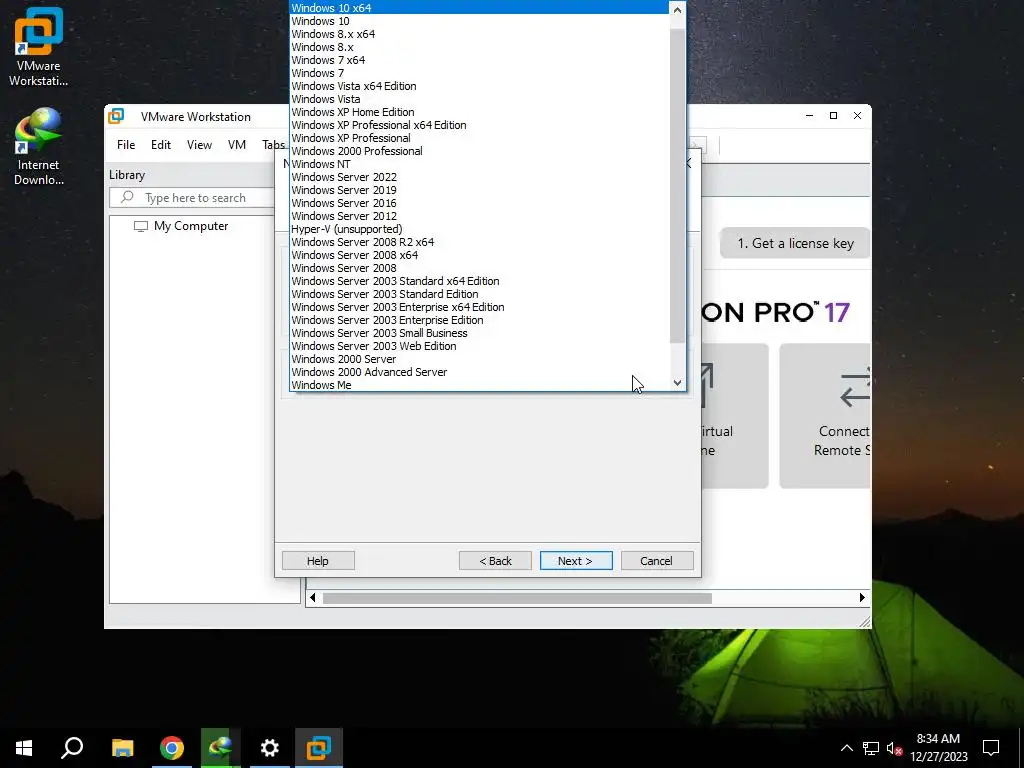Viewport: 1024px width, 768px height.
Task: Choose Windows Me entry
Action: point(479,385)
